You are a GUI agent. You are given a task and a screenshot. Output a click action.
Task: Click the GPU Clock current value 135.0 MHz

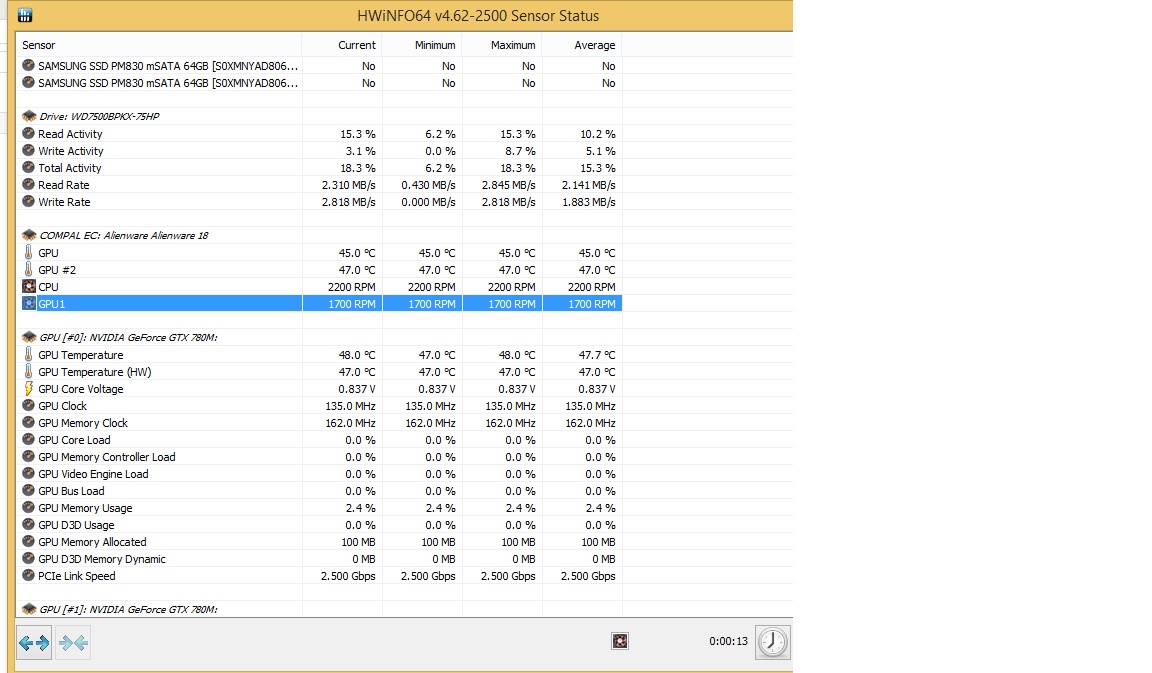[350, 406]
